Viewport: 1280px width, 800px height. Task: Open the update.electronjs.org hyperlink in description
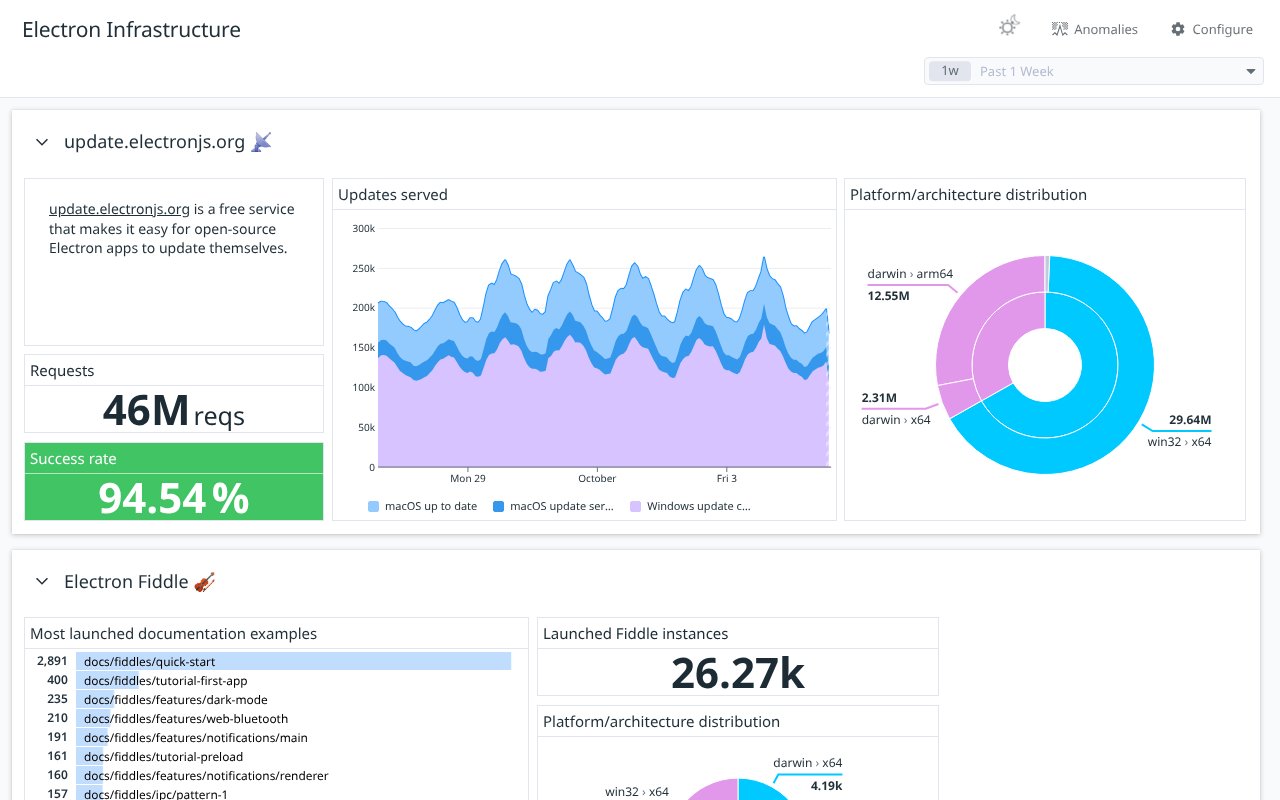[119, 209]
